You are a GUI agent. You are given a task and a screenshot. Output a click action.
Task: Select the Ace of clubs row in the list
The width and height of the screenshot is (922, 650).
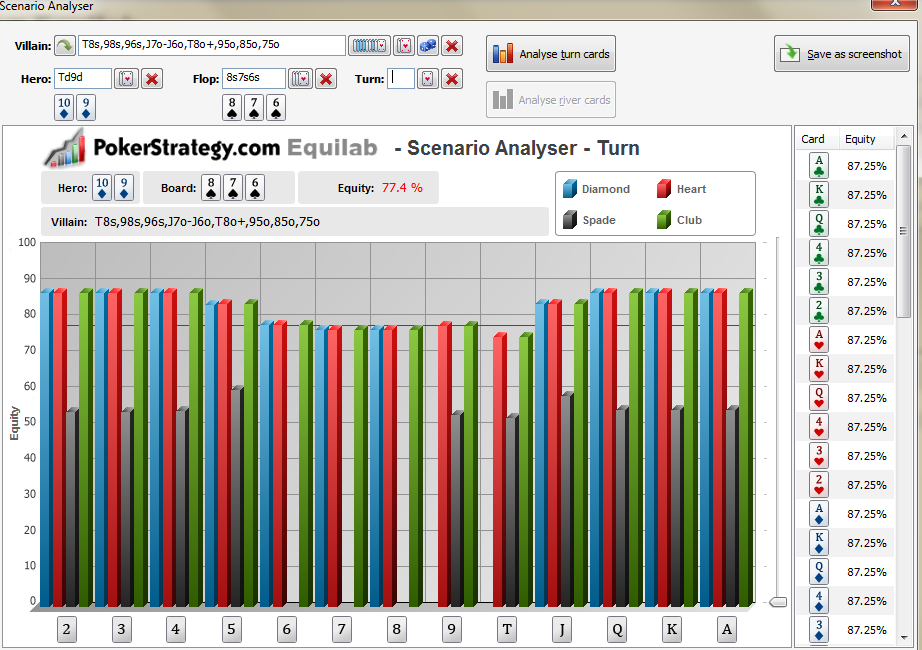point(846,166)
